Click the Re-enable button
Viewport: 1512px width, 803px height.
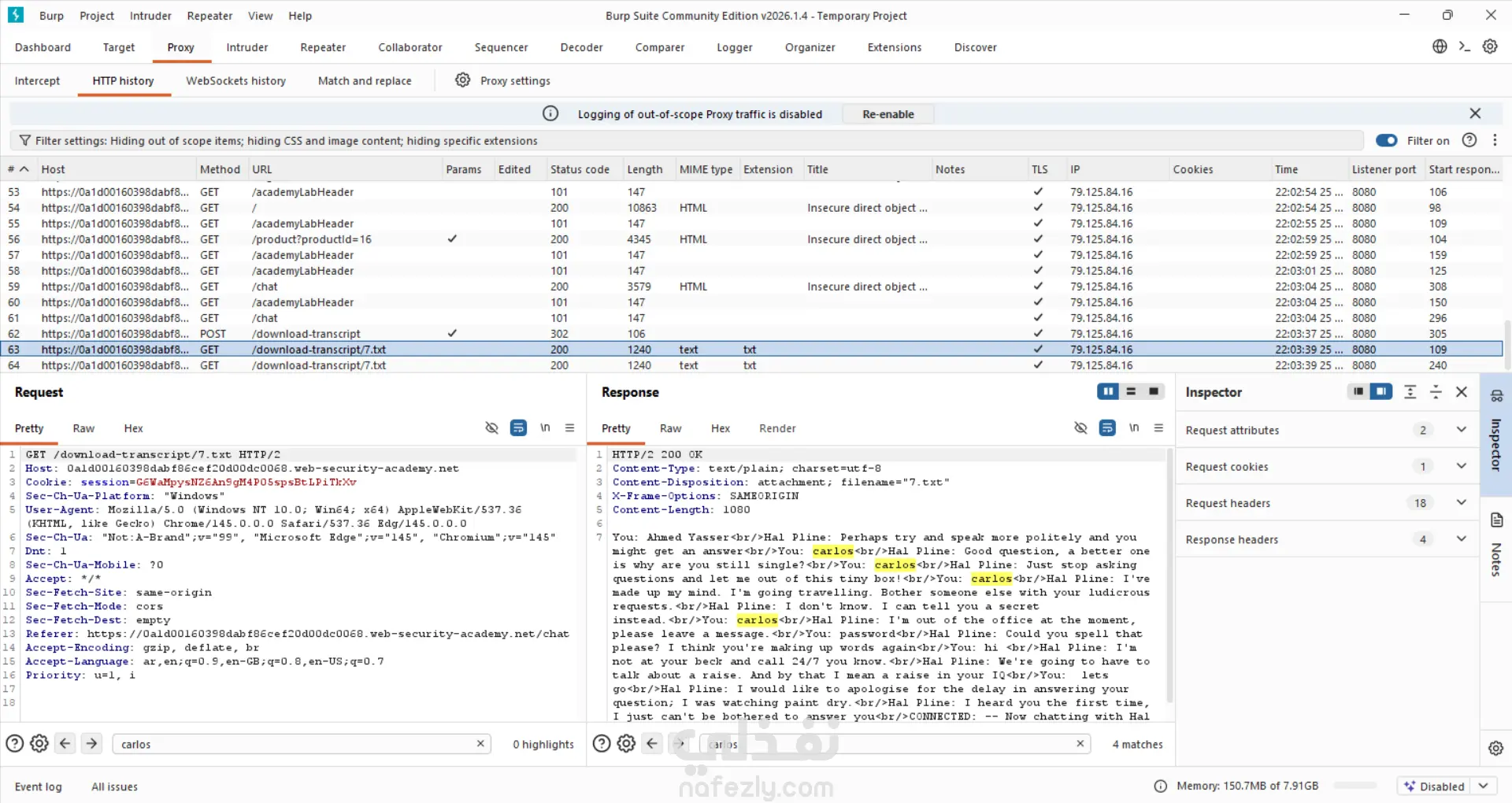pyautogui.click(x=888, y=114)
